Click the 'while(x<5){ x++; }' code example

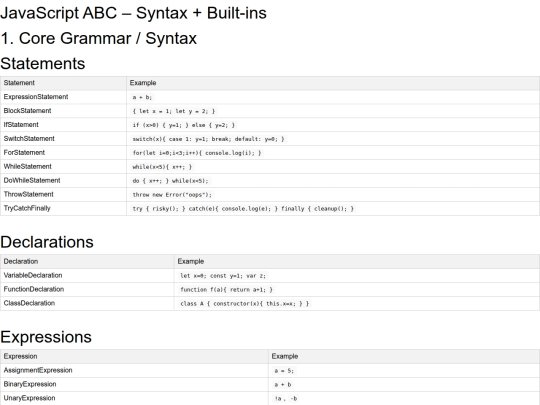coord(162,167)
